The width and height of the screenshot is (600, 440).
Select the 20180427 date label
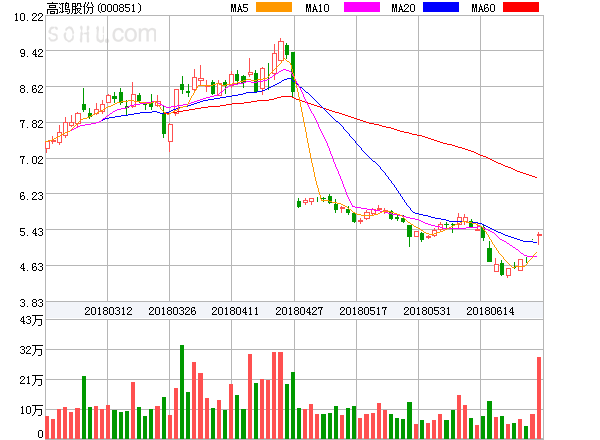299,311
